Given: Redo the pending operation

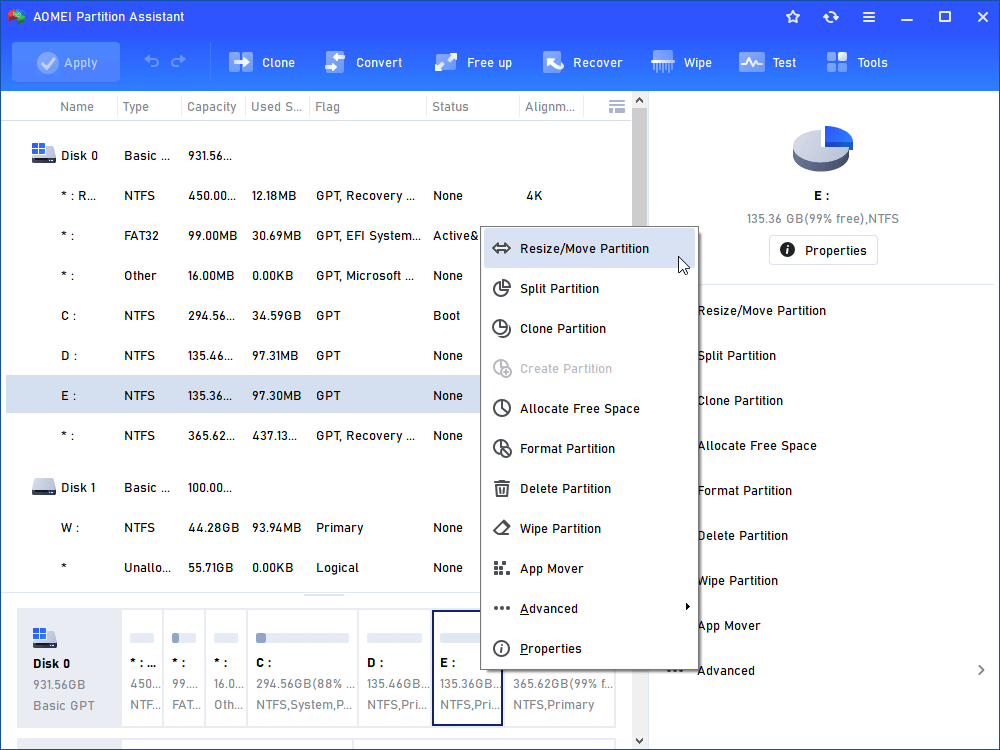Looking at the screenshot, I should click(x=179, y=61).
